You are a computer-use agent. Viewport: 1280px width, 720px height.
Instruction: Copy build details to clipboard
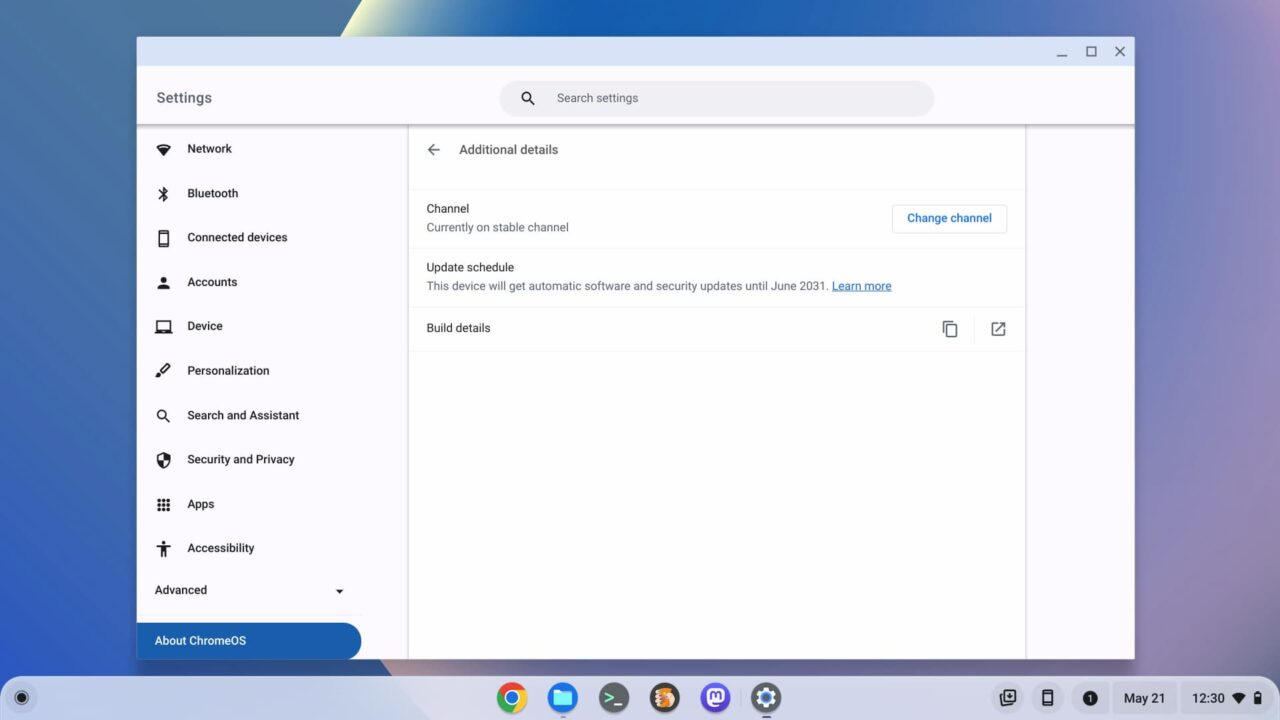coord(950,329)
